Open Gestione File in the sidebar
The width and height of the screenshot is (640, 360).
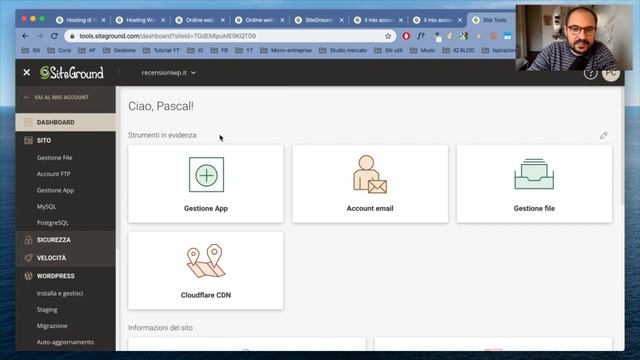pyautogui.click(x=54, y=158)
